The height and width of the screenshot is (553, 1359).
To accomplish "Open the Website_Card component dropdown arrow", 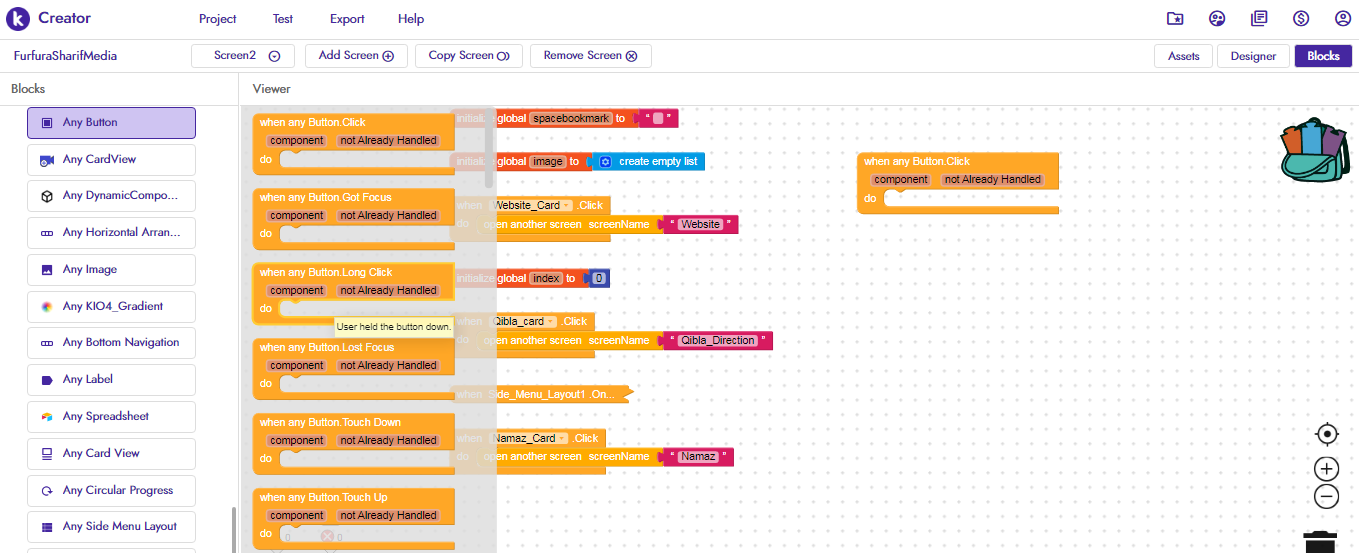I will click(567, 205).
